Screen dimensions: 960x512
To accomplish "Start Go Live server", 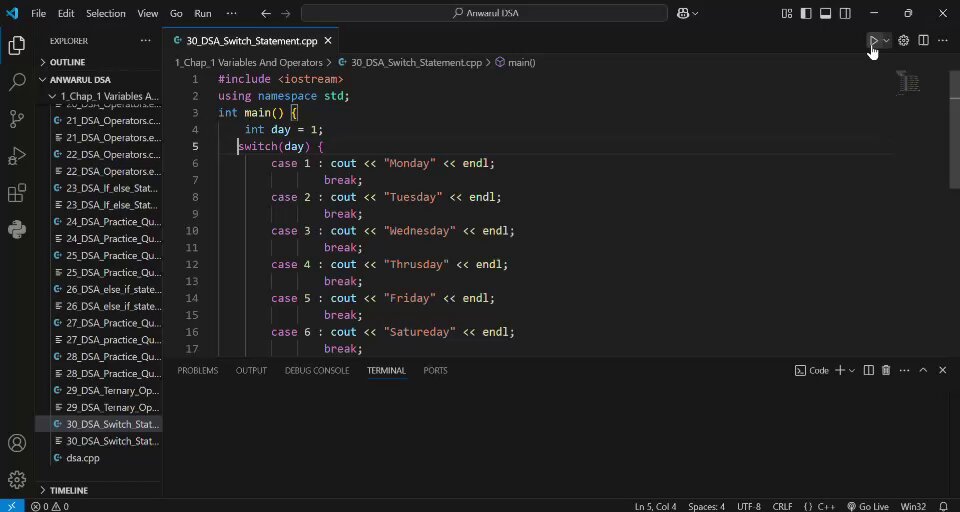I will pyautogui.click(x=868, y=506).
